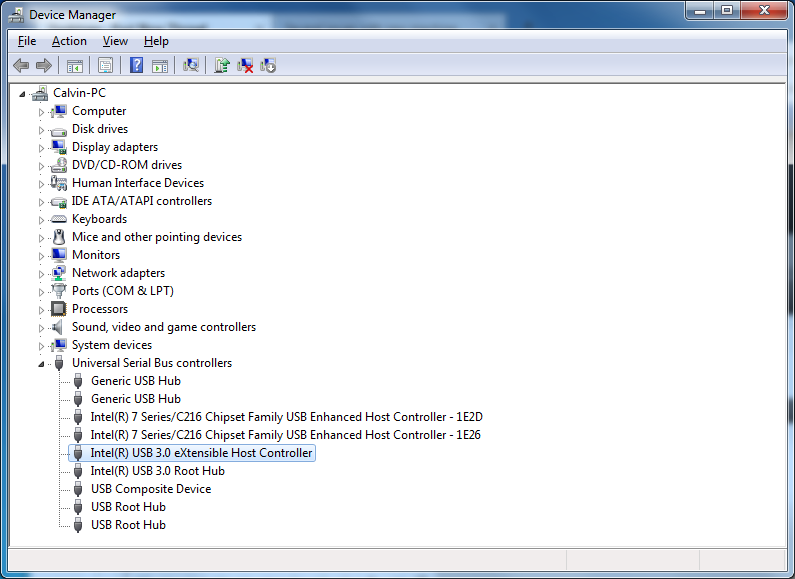Click the Uninstall device icon with red X

(x=245, y=65)
